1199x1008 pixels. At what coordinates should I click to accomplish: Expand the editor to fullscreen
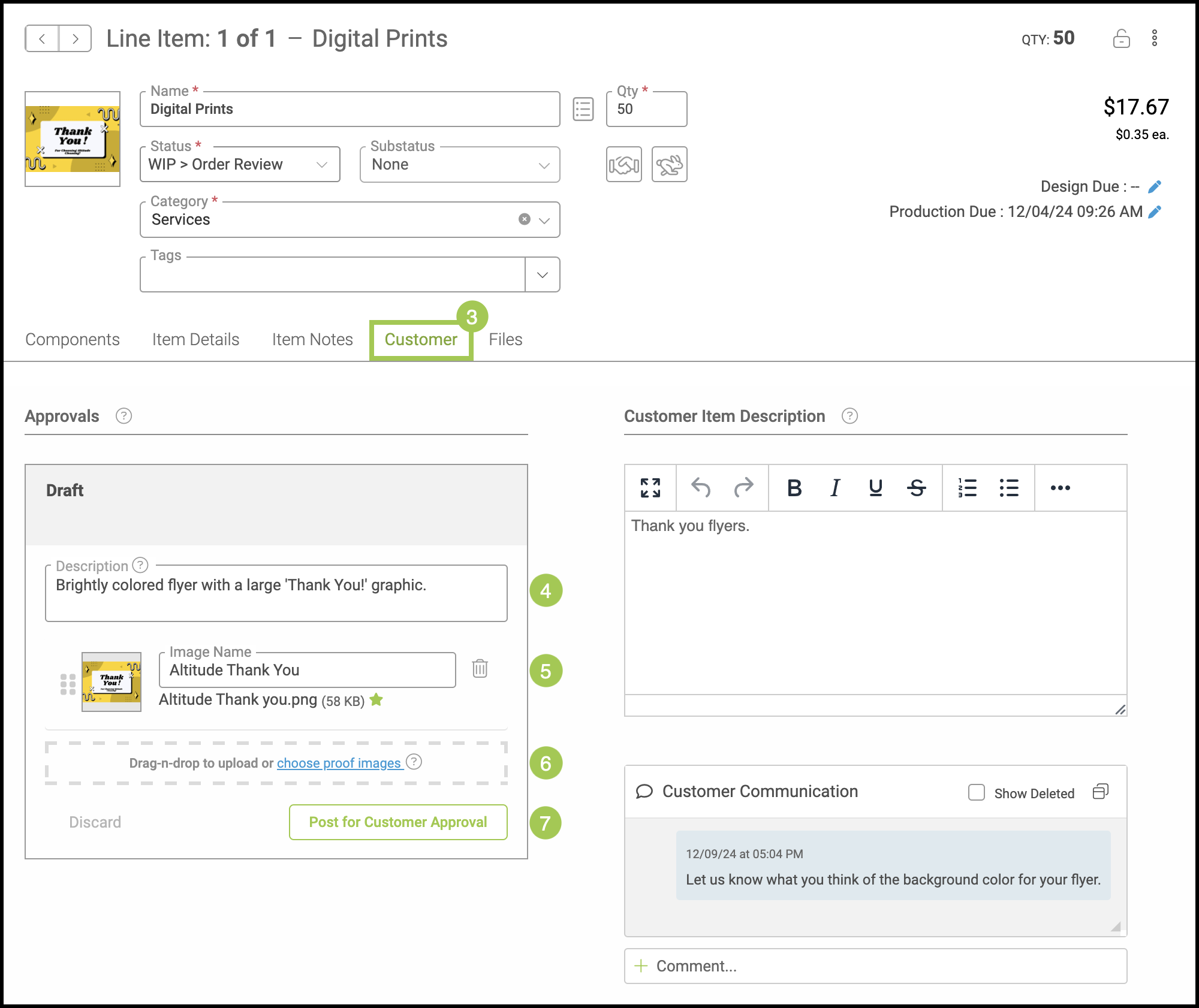[x=650, y=488]
